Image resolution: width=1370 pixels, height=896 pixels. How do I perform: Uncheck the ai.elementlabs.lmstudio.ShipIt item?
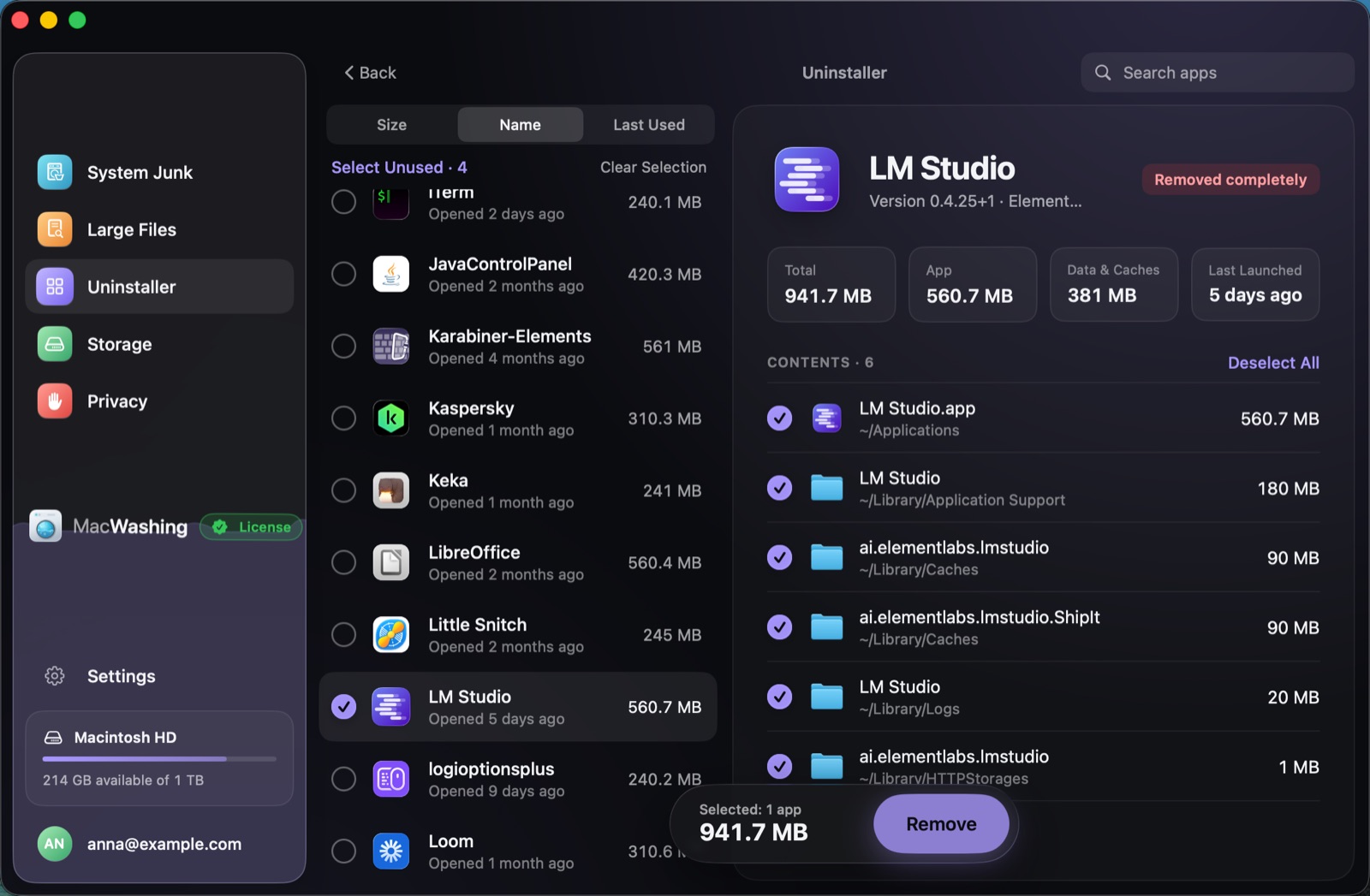point(779,627)
